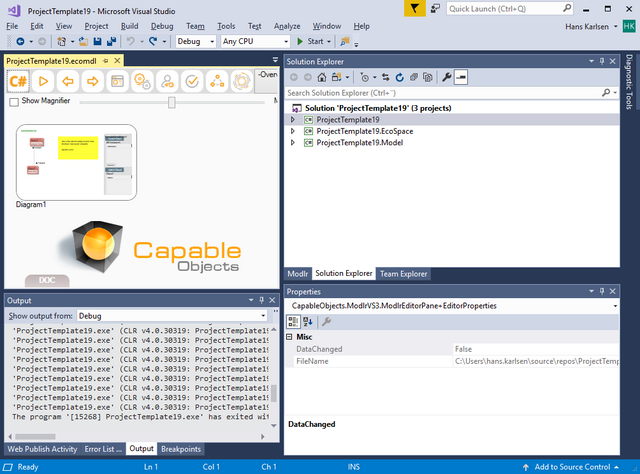Click the orange user link icon
The height and width of the screenshot is (474, 640).
click(167, 81)
